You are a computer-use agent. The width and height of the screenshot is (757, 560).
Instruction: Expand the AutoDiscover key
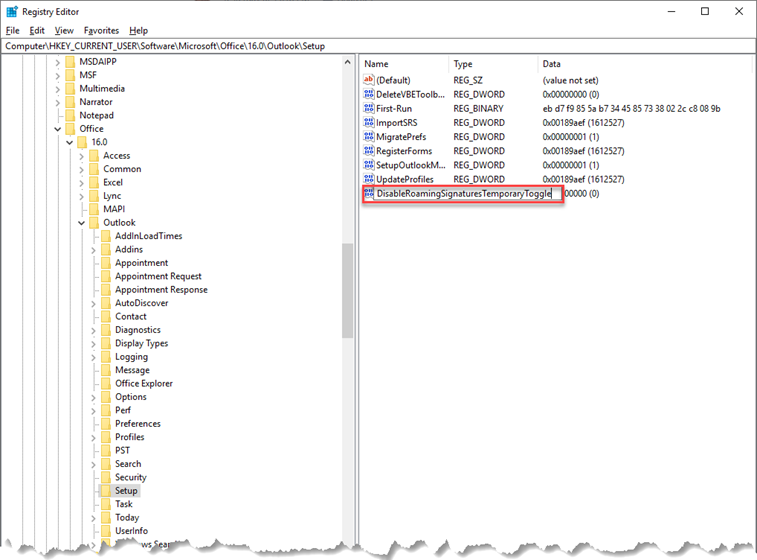click(94, 304)
